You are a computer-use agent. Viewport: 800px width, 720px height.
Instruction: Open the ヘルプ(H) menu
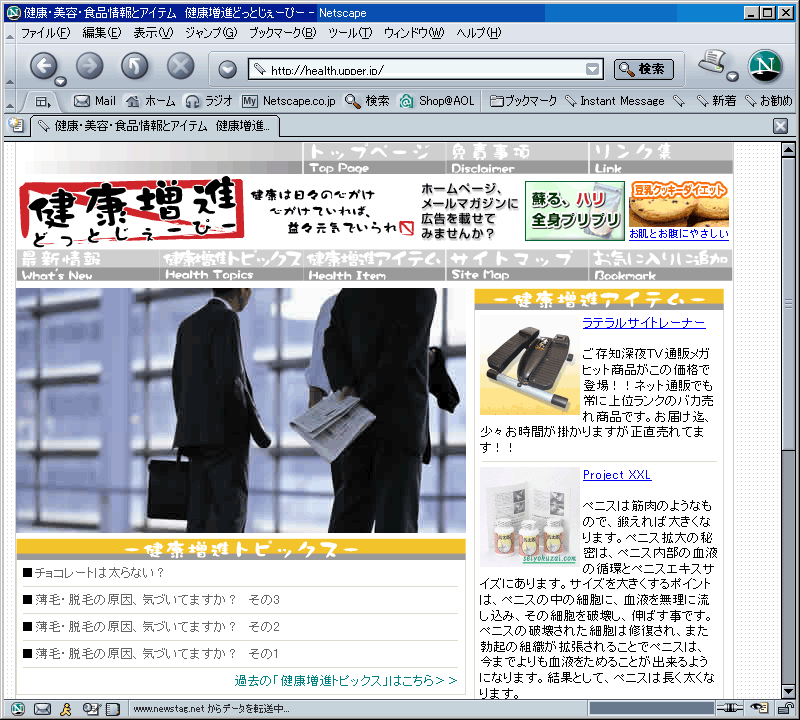[479, 33]
